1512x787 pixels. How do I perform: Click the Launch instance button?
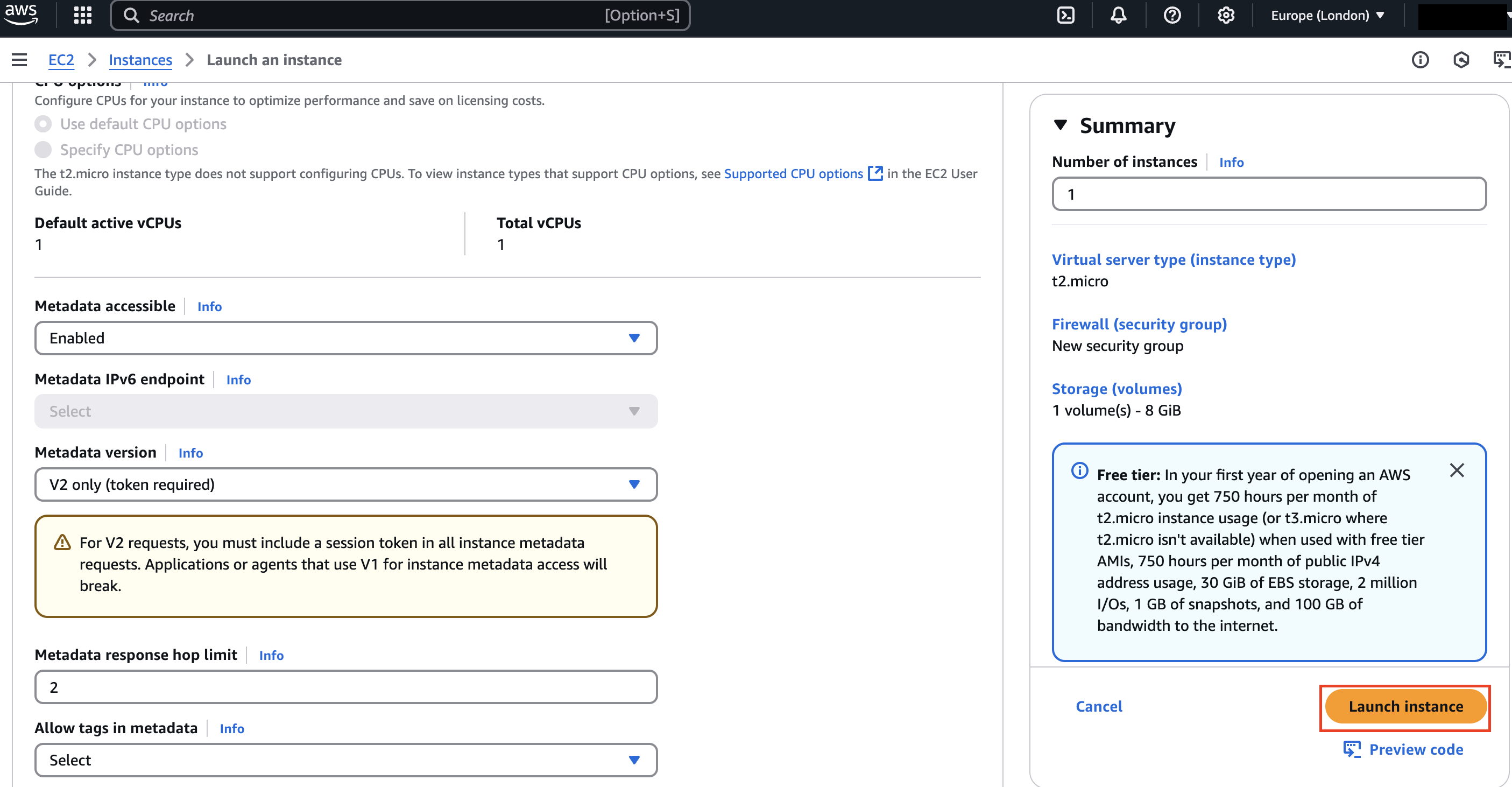(x=1406, y=706)
